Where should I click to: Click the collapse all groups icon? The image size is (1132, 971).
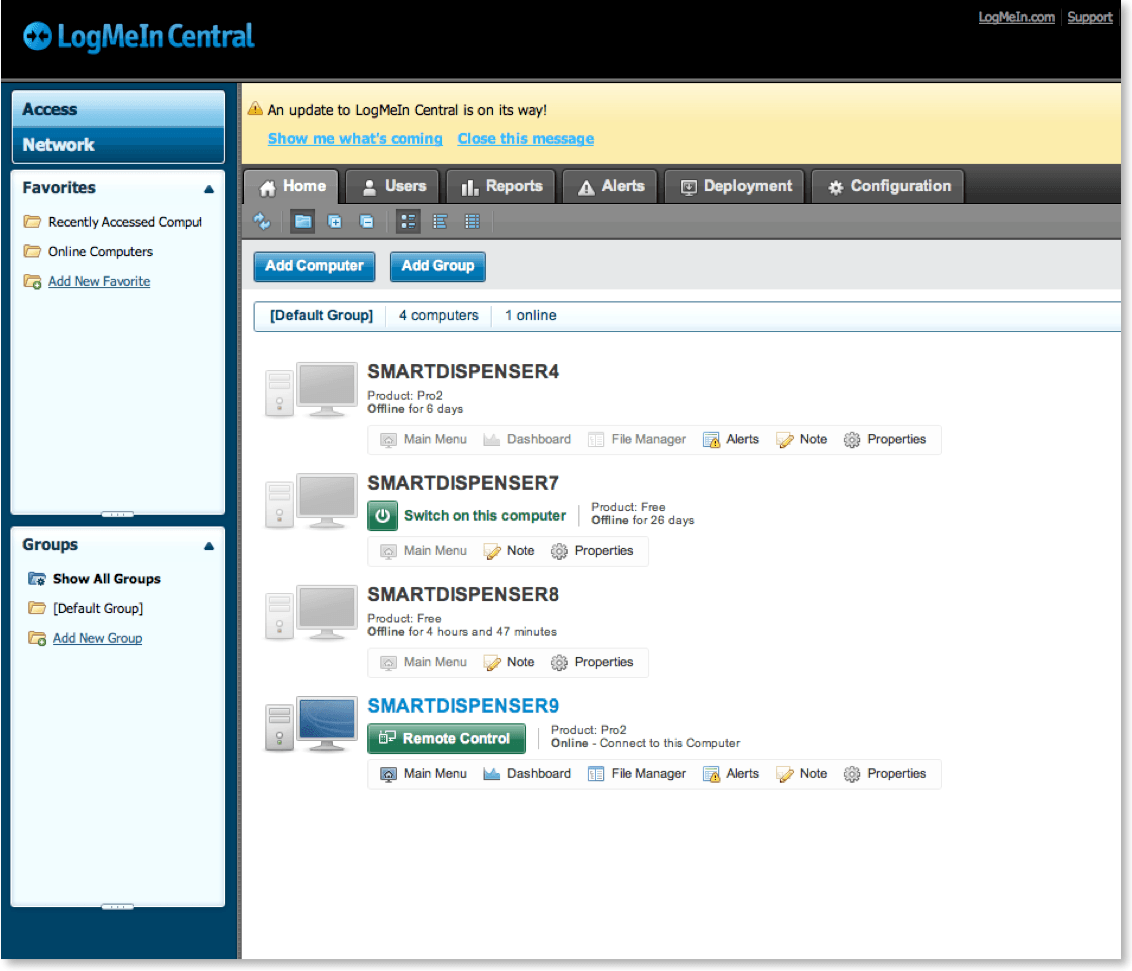[x=367, y=222]
